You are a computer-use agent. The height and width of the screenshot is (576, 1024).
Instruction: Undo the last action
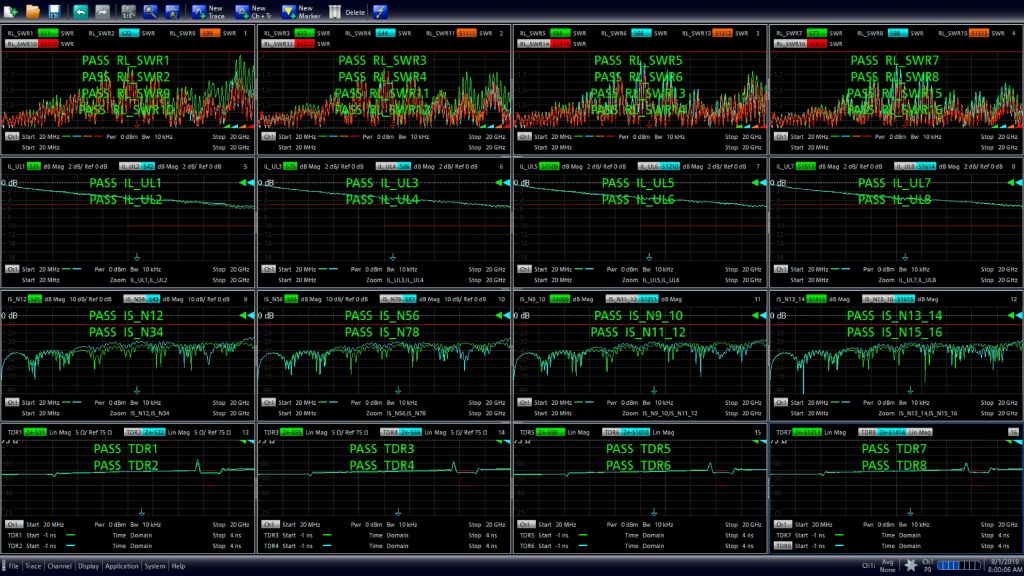coord(82,13)
